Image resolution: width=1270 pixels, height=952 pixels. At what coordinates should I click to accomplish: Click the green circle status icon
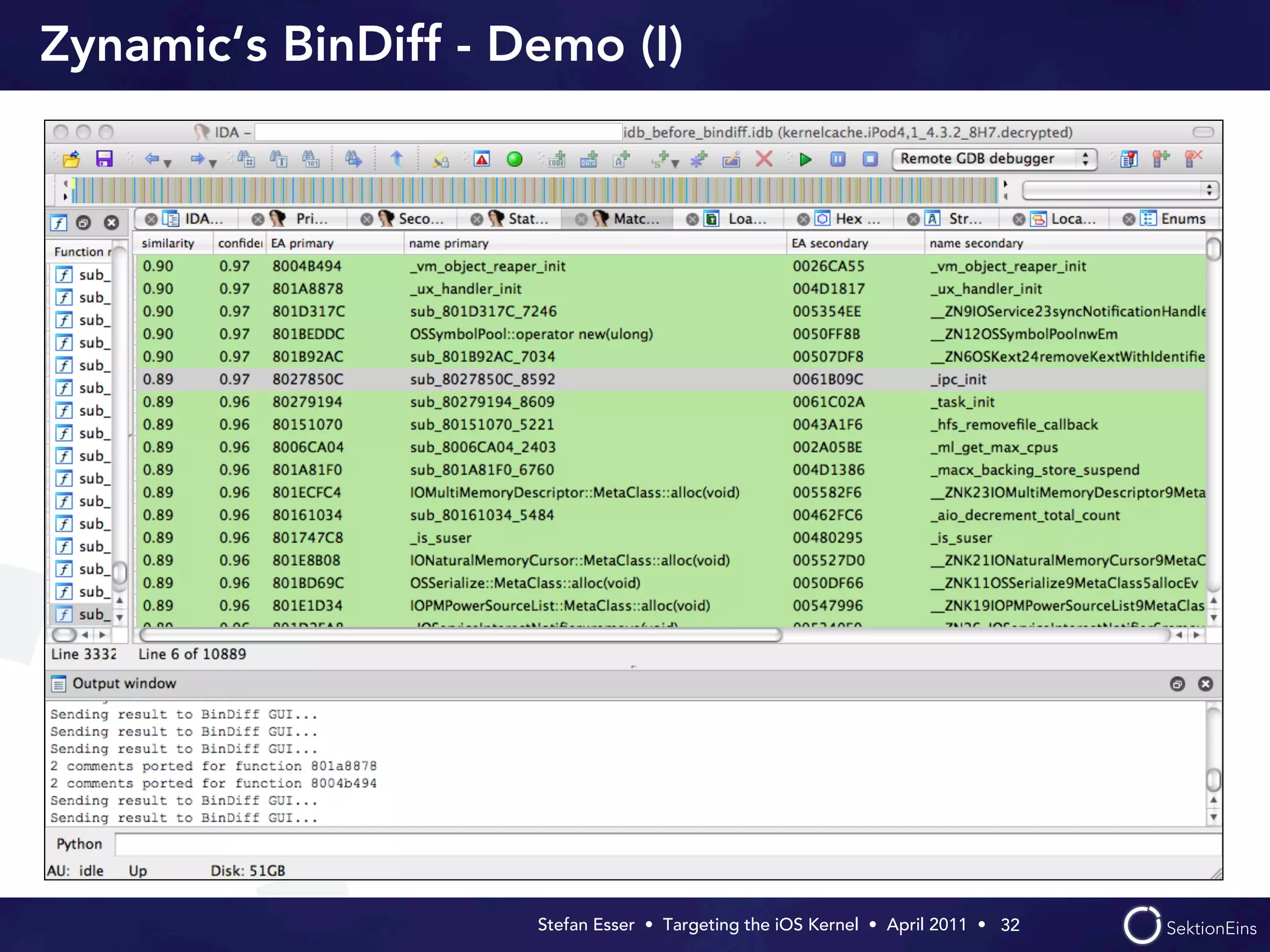(515, 159)
